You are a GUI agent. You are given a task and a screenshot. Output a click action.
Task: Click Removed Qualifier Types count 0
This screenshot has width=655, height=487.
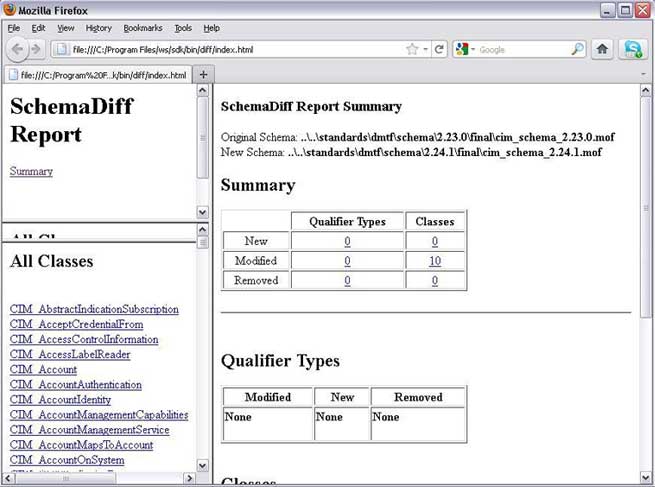(347, 280)
